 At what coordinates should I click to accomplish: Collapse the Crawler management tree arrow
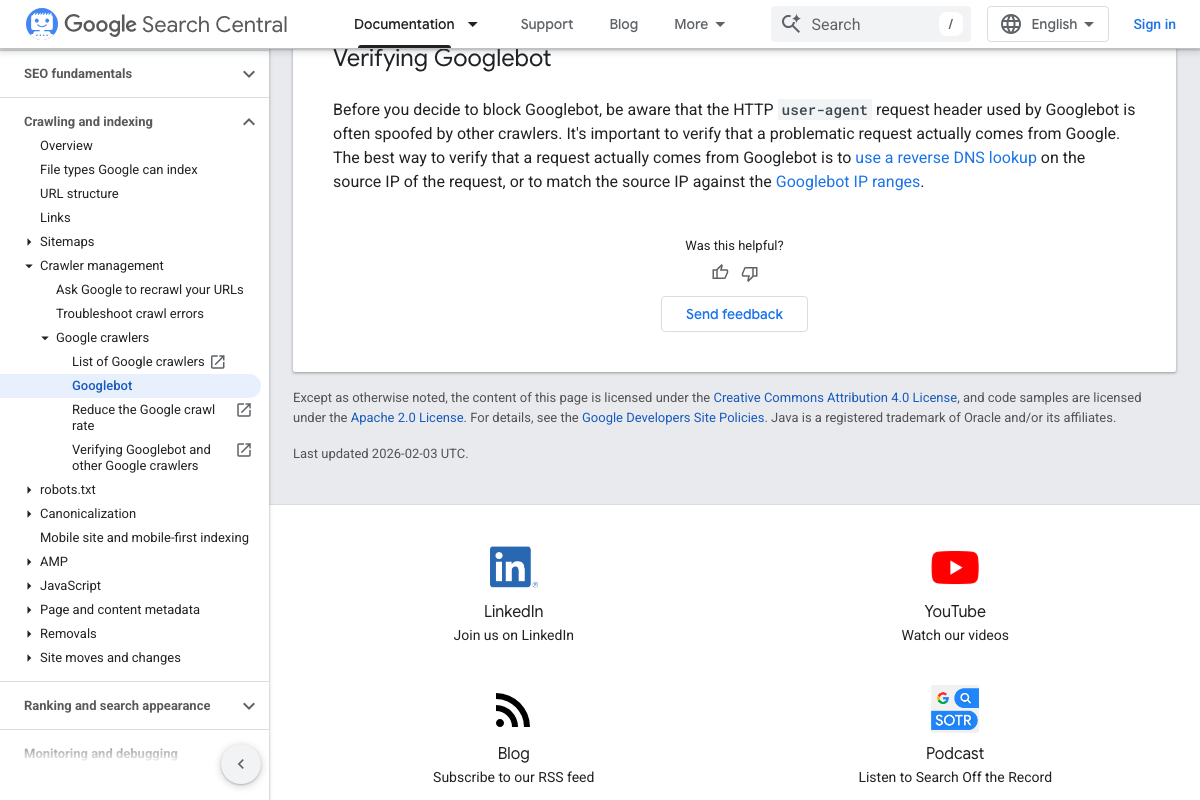[x=29, y=266]
